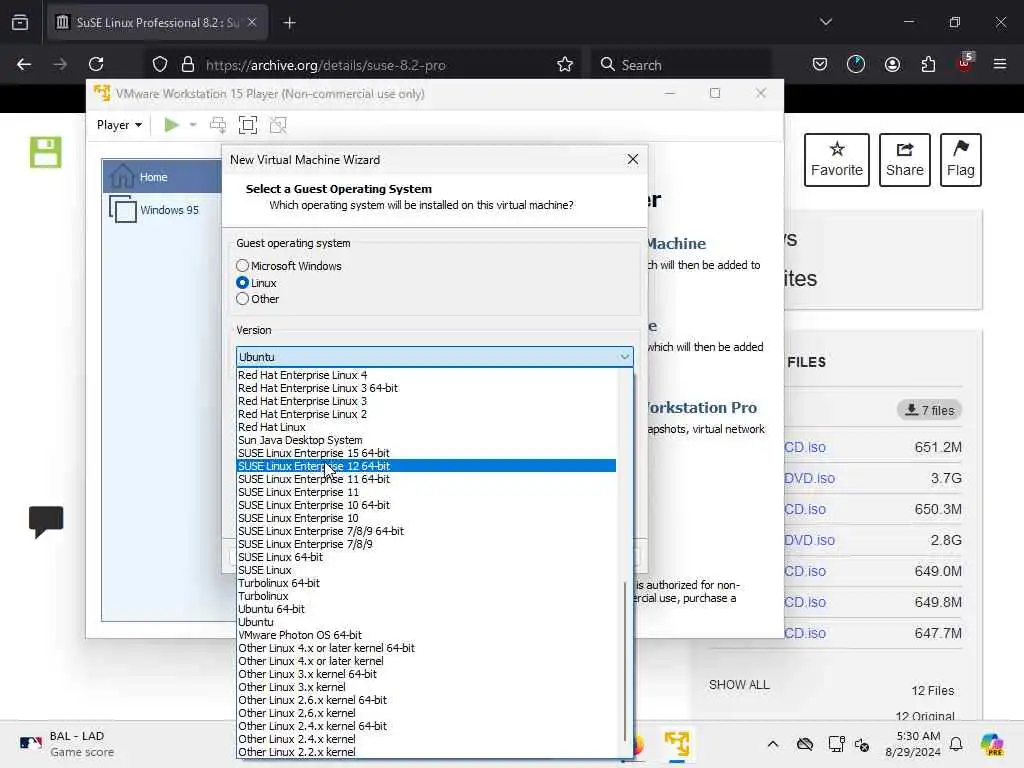The width and height of the screenshot is (1024, 768).
Task: Select the Microsoft Windows radio button
Action: 242,266
